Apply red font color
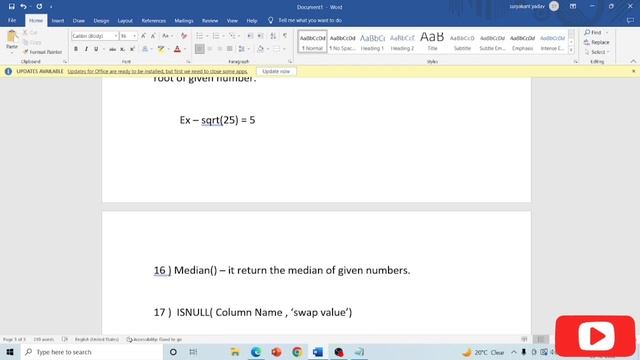 (177, 49)
